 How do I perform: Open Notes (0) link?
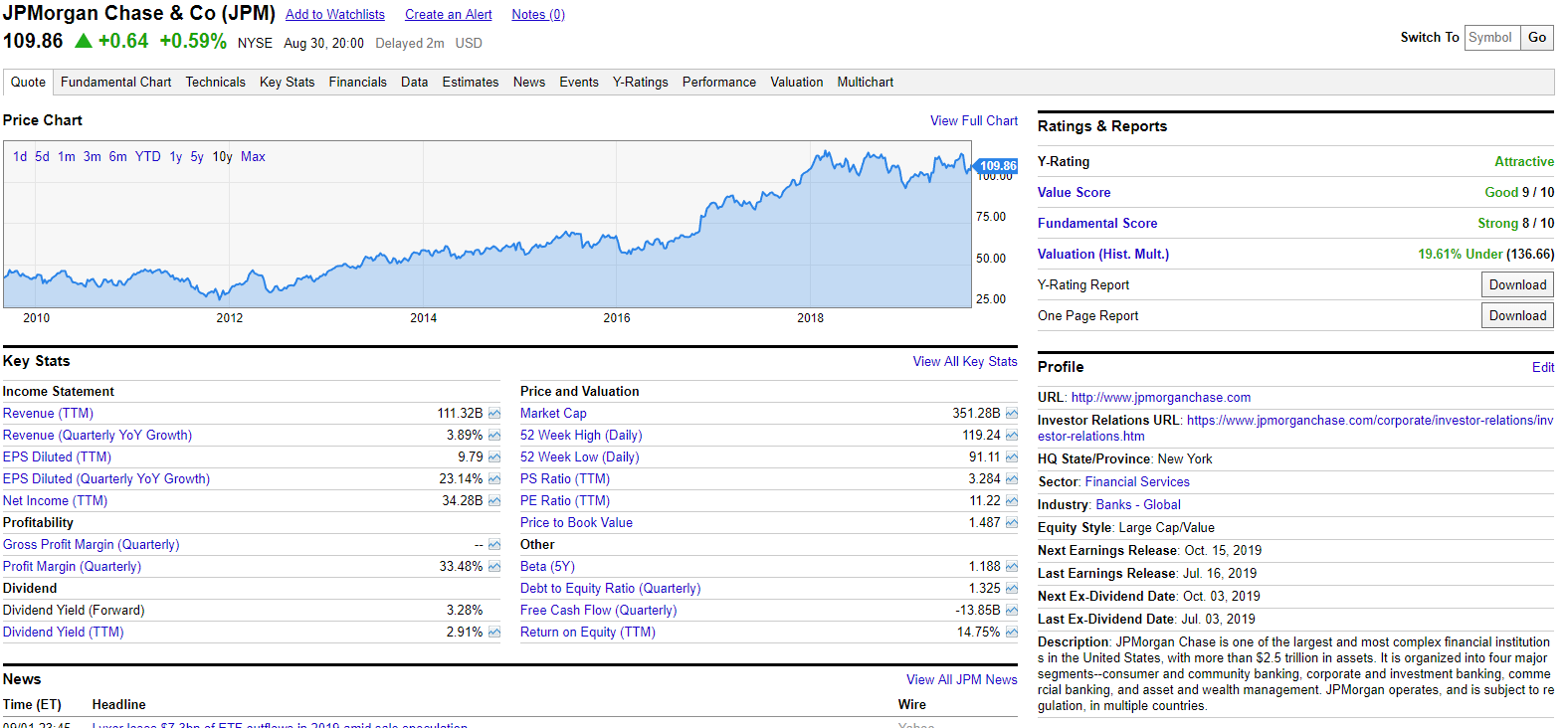tap(538, 15)
